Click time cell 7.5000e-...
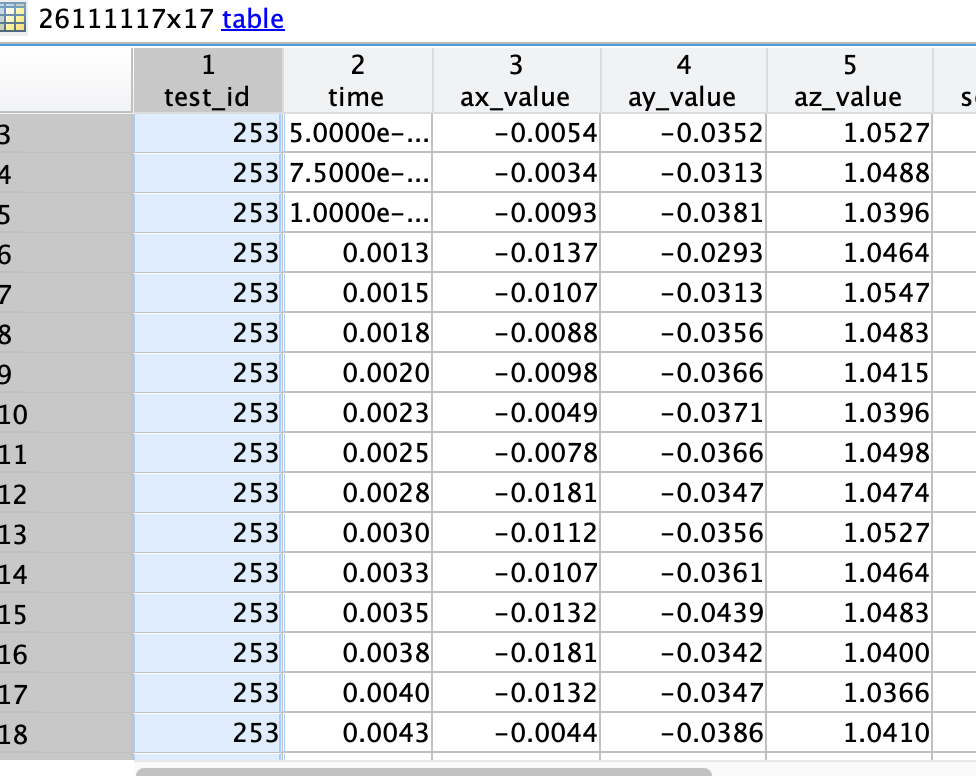The image size is (976, 776). click(358, 173)
